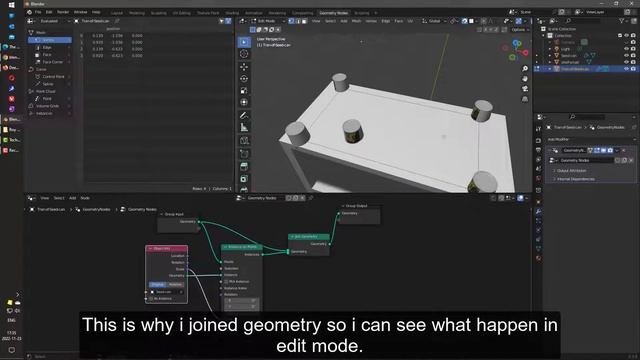
Task: Open the outliner filter dropdown
Action: tap(623, 21)
